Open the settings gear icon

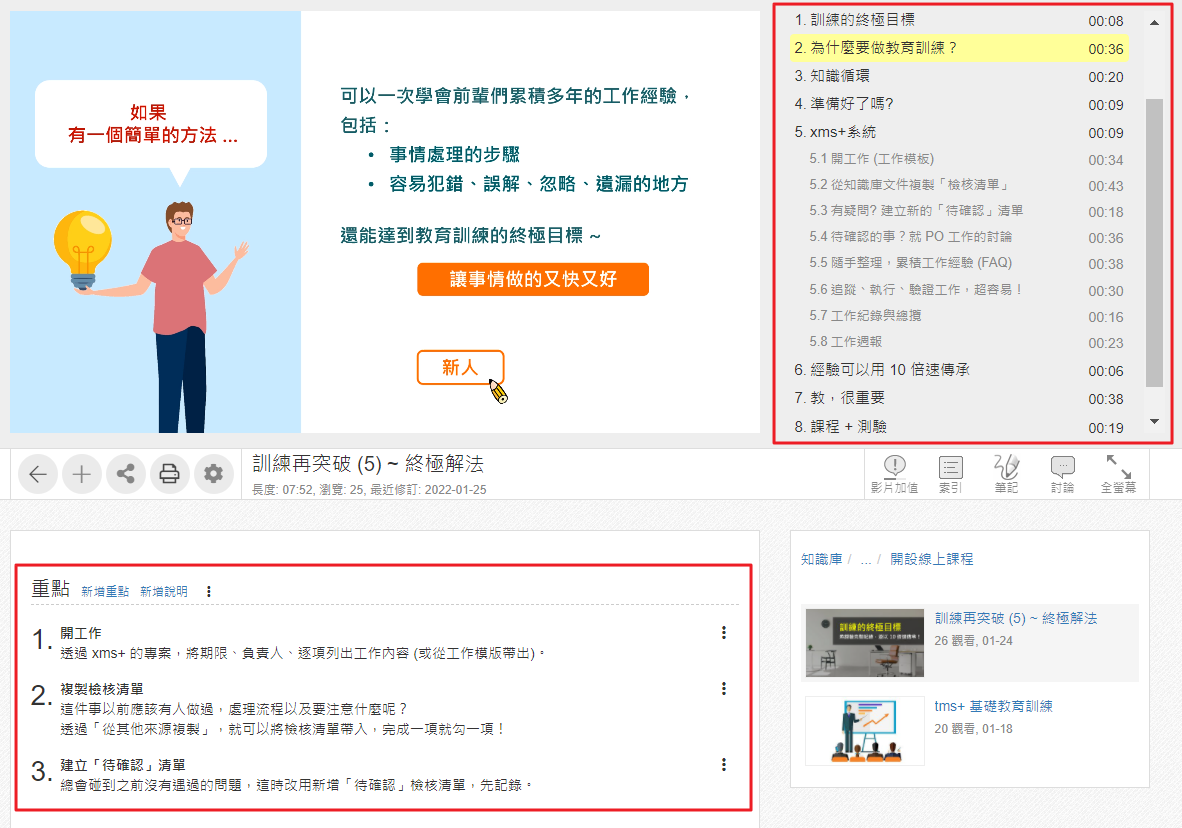[x=213, y=474]
